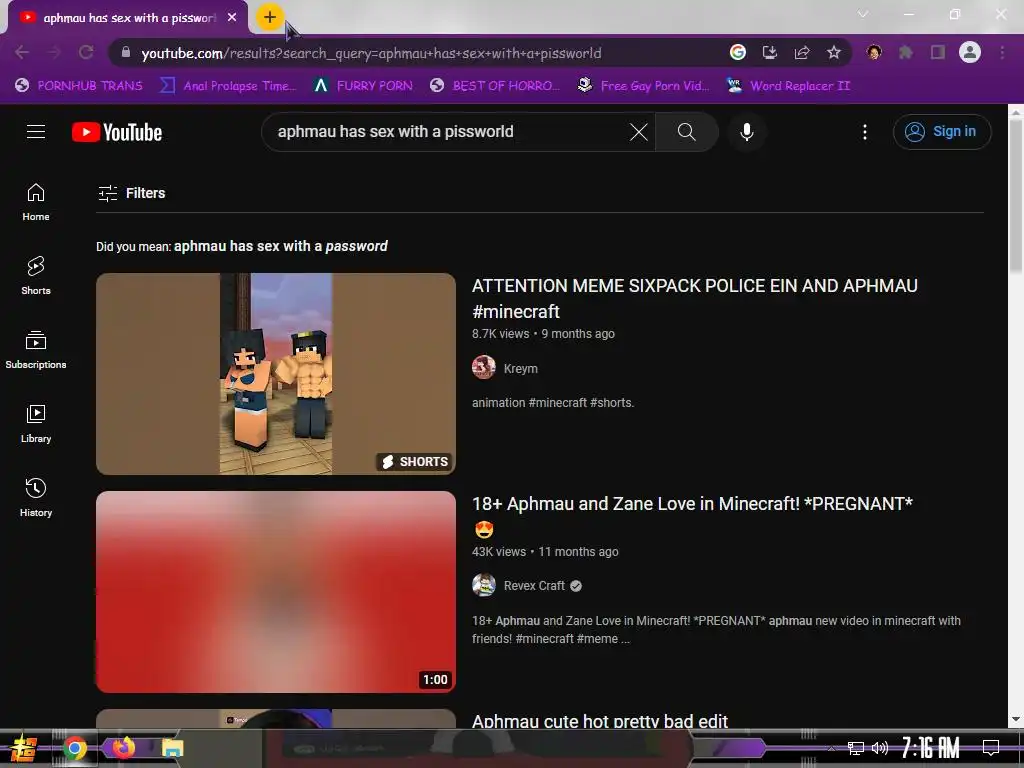Screen dimensions: 1024x768
Task: Open the Kreym channel name link
Action: tap(520, 368)
